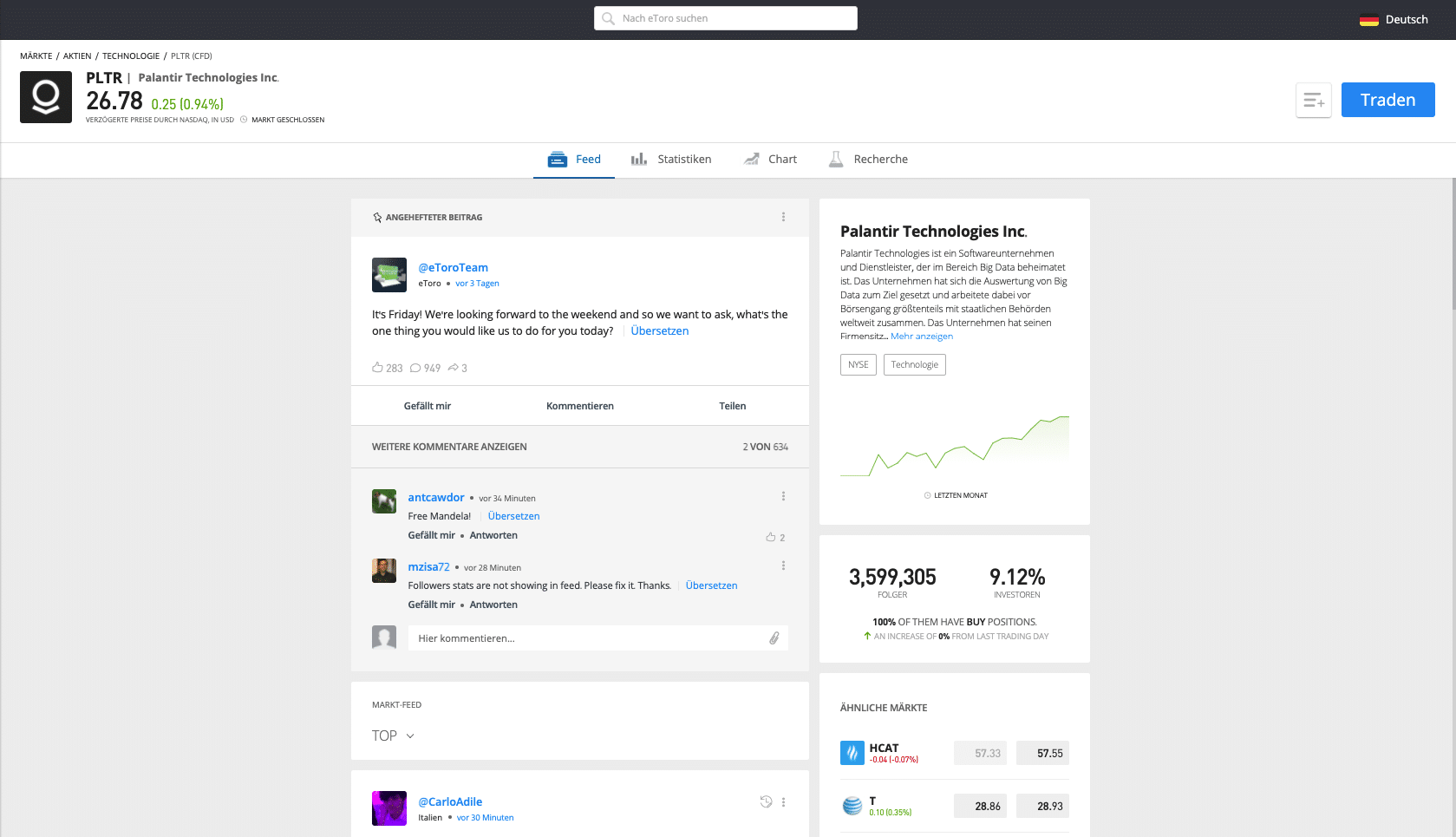Click the thumbs-up count 283

click(388, 368)
